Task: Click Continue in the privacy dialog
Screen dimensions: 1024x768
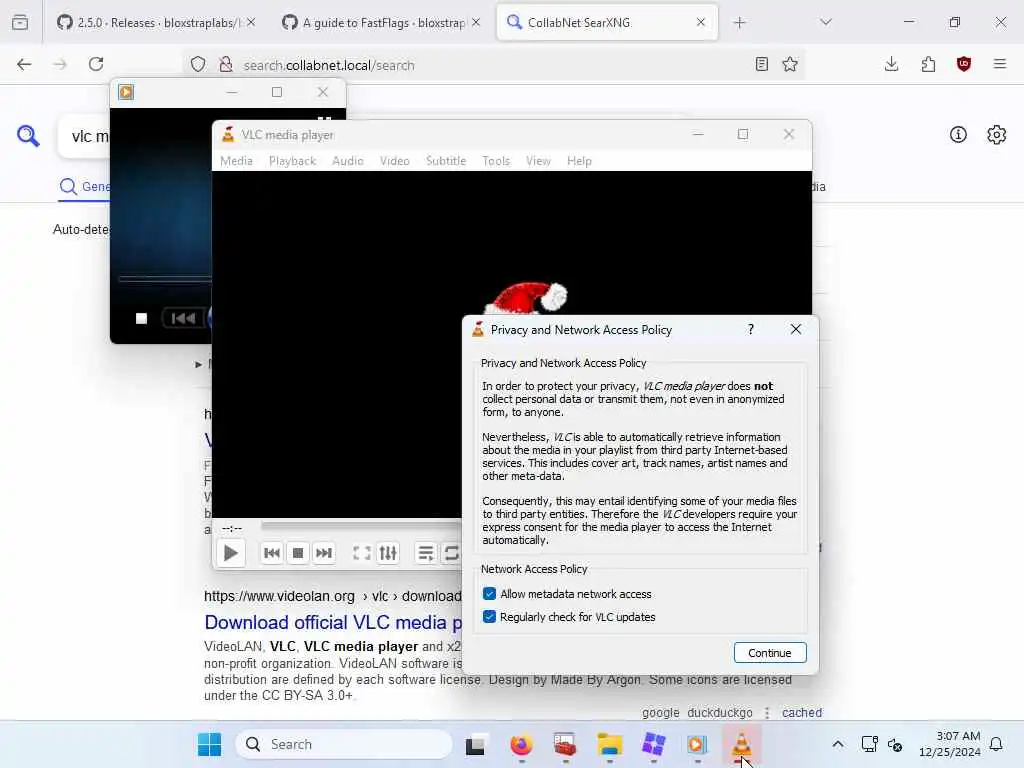Action: (x=770, y=652)
